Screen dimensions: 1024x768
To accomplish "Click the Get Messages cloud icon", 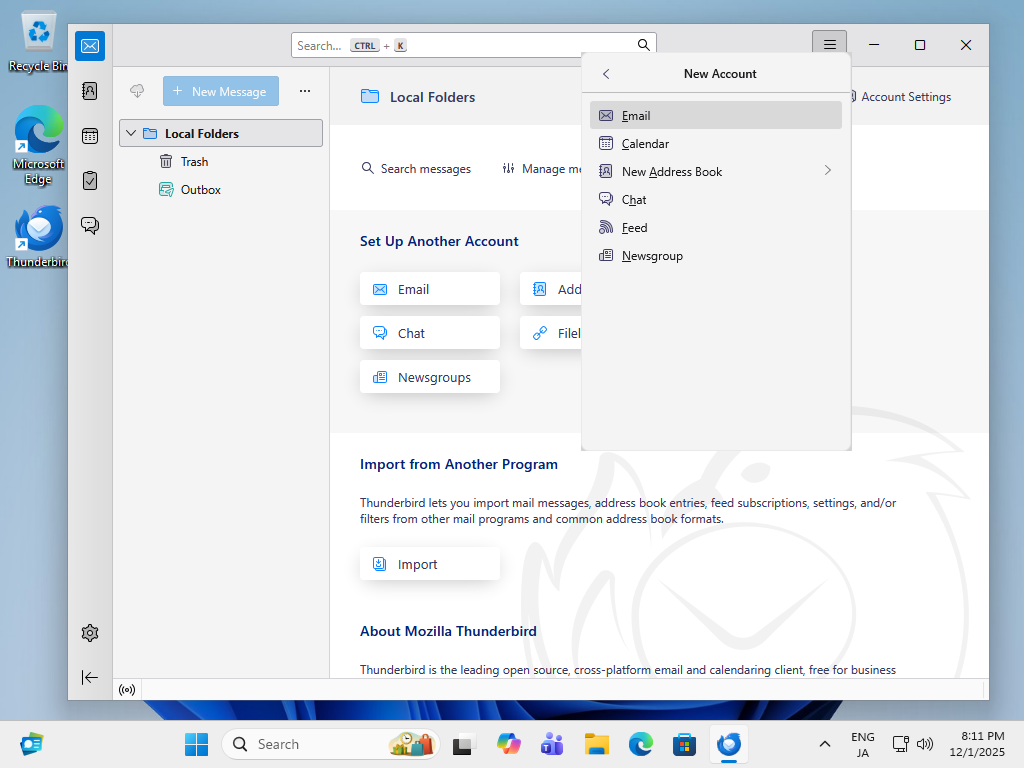I will 138,91.
